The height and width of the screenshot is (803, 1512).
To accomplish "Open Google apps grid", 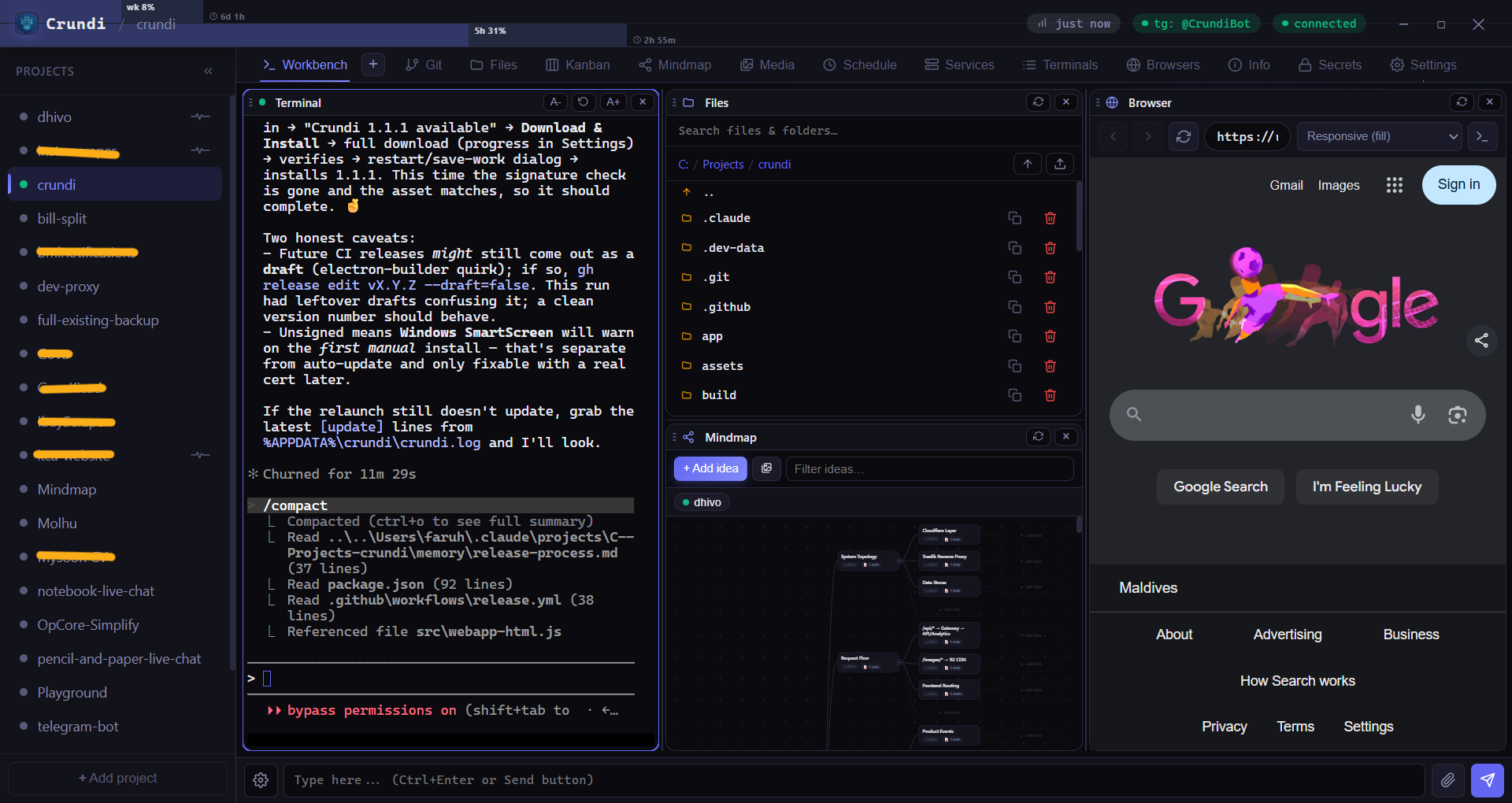I will click(1395, 185).
